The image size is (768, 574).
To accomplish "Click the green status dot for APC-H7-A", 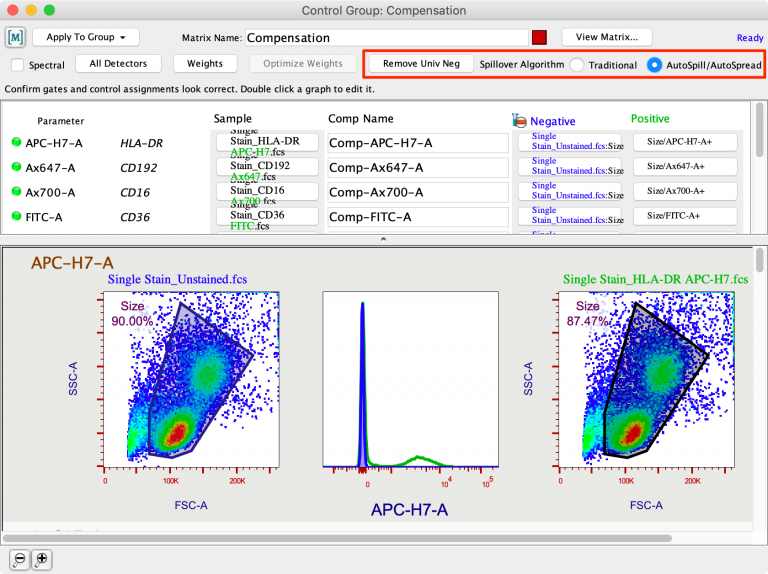I will tap(16, 142).
